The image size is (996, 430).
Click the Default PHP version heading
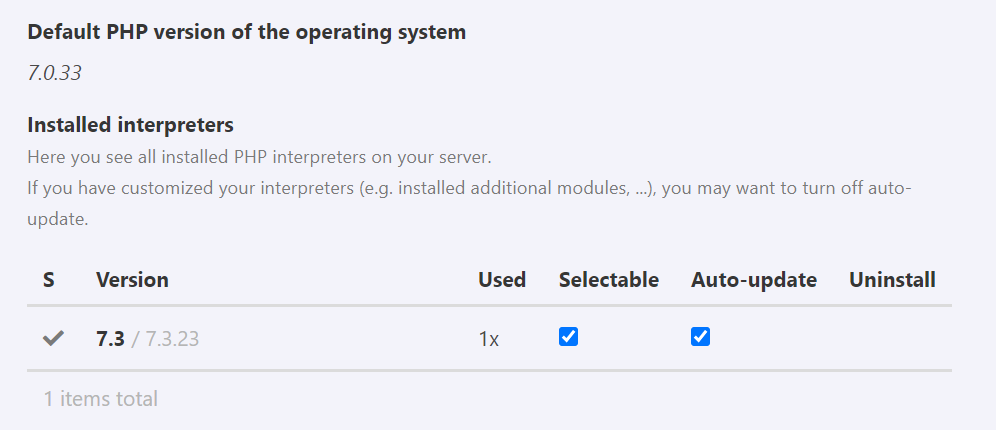(246, 32)
